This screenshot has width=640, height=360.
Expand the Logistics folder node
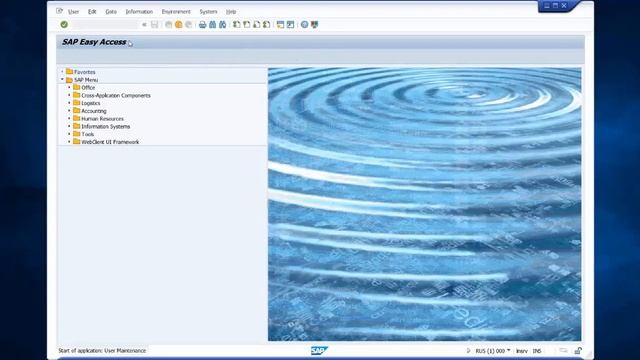click(x=69, y=103)
